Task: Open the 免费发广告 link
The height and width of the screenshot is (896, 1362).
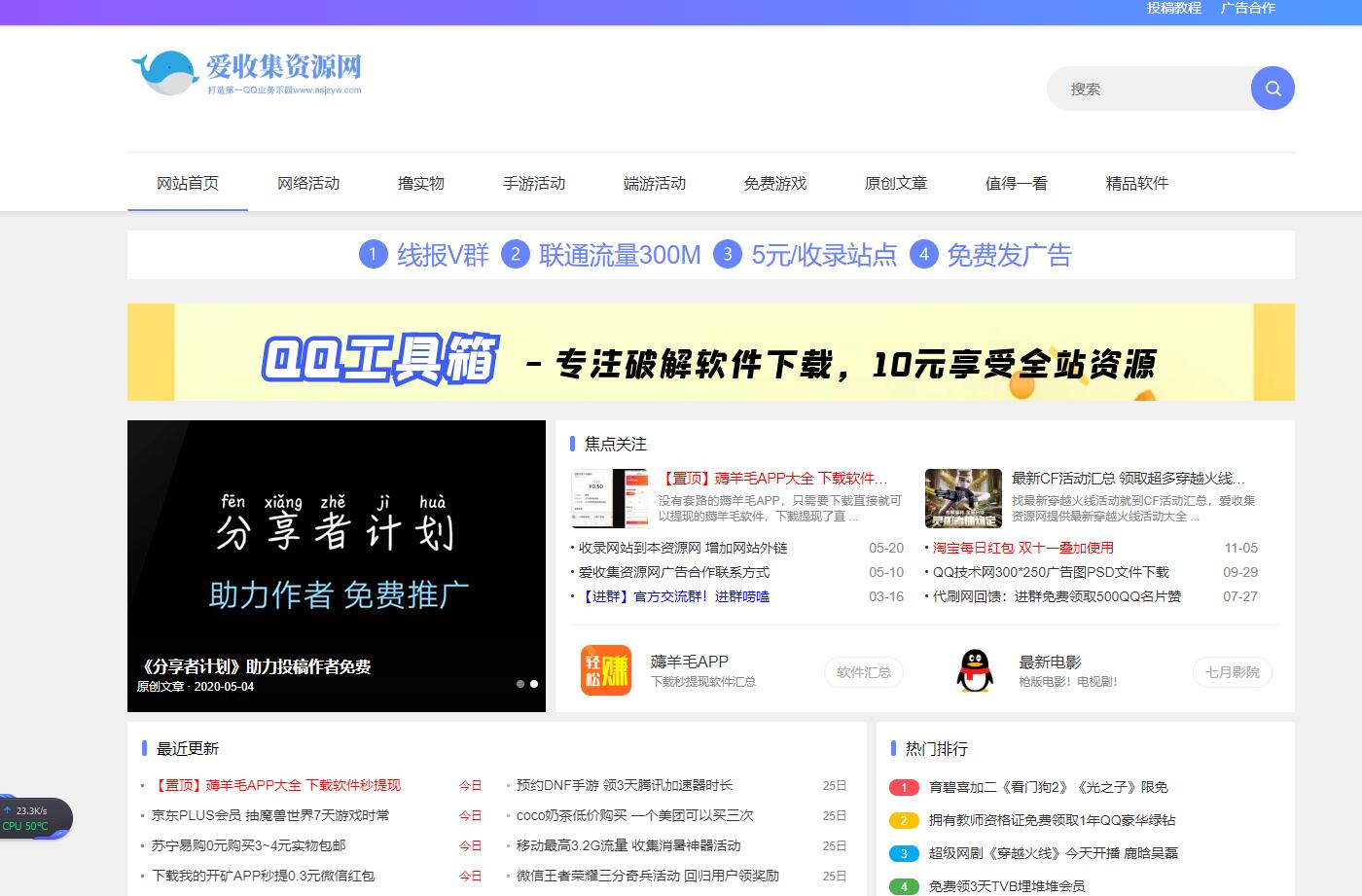Action: tap(1010, 255)
